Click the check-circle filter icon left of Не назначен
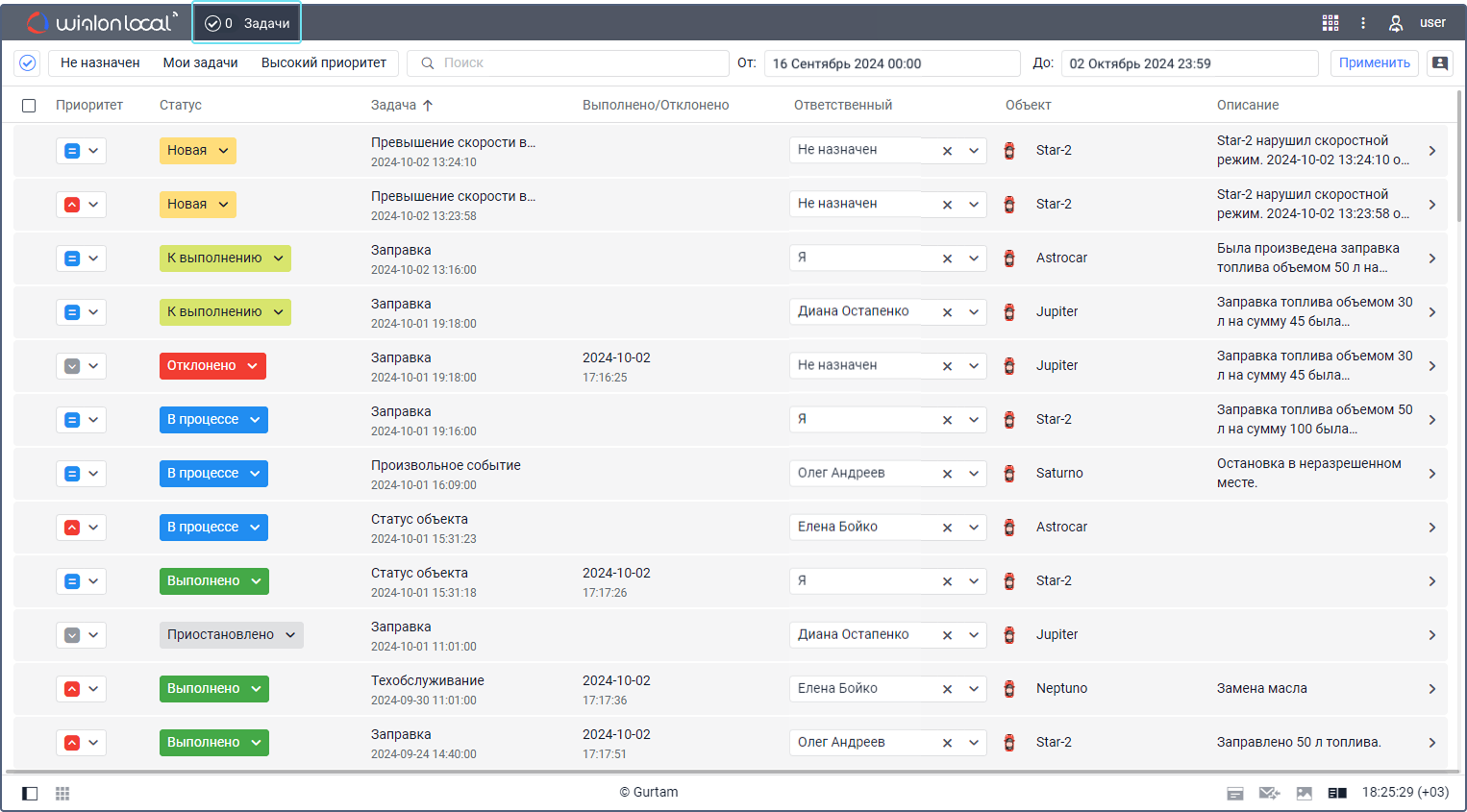Viewport: 1467px width, 812px height. [28, 62]
